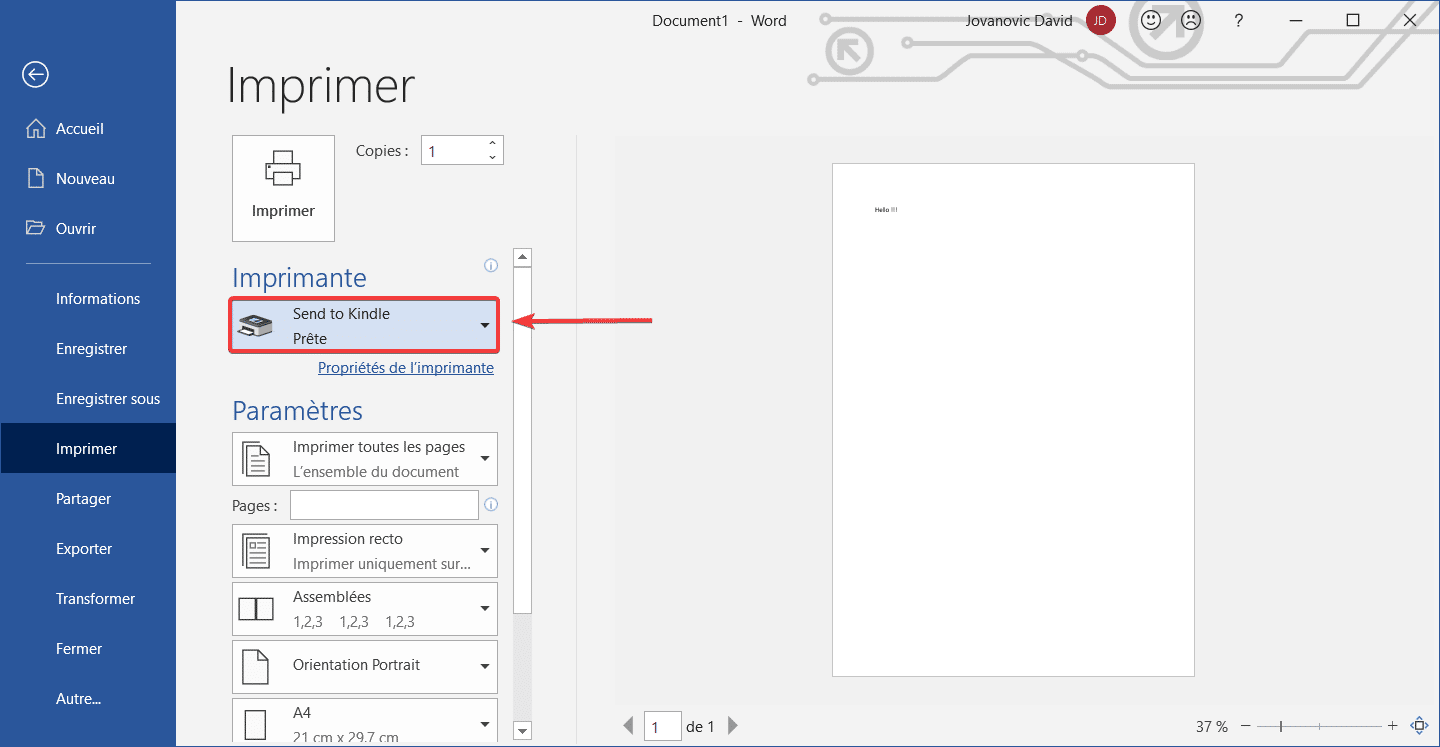1440x747 pixels.
Task: Go to the previous preview page
Action: 629,725
